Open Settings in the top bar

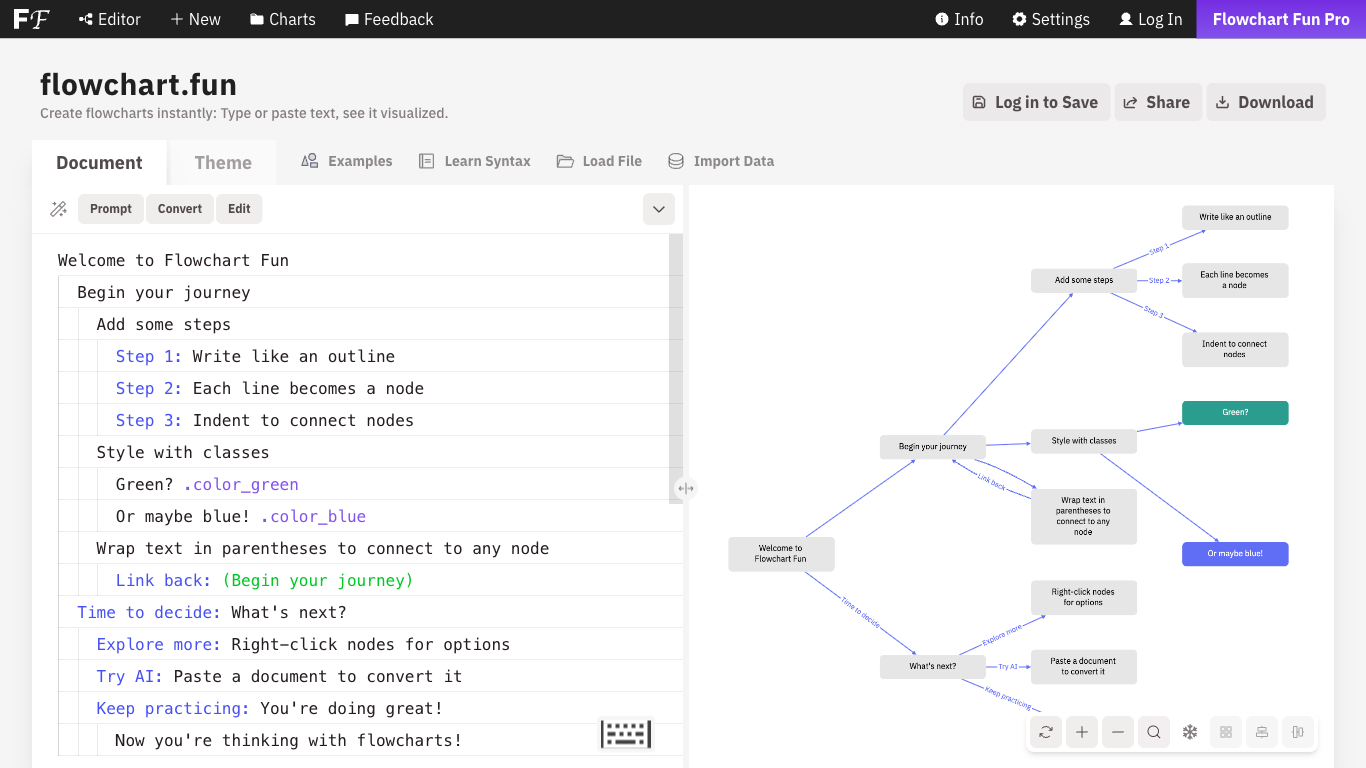click(1051, 19)
